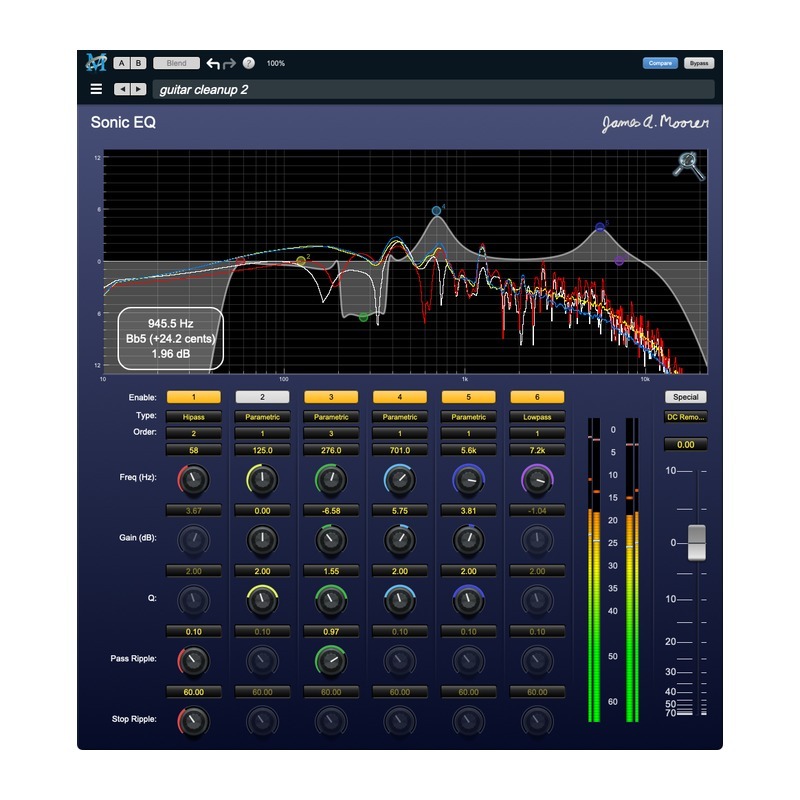The height and width of the screenshot is (800, 800).
Task: Go to next preset arrow
Action: pos(138,89)
